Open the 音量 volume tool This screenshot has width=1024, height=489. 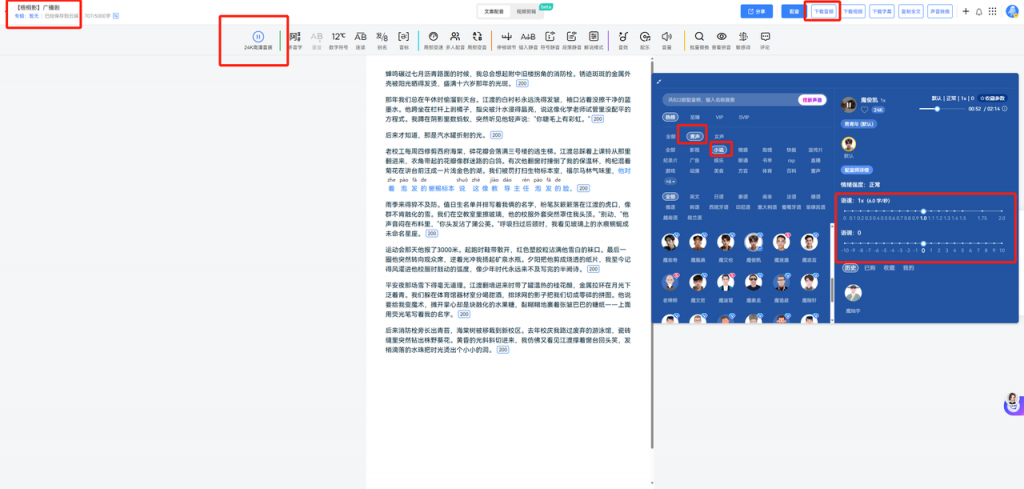(667, 40)
